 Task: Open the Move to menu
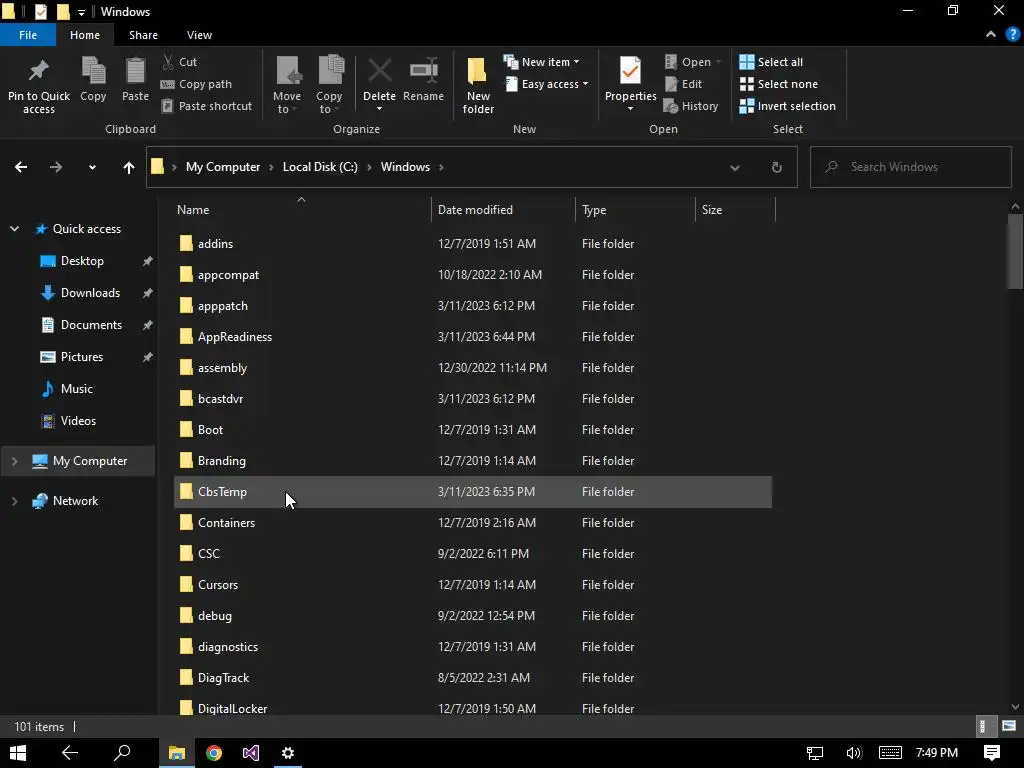(x=287, y=85)
